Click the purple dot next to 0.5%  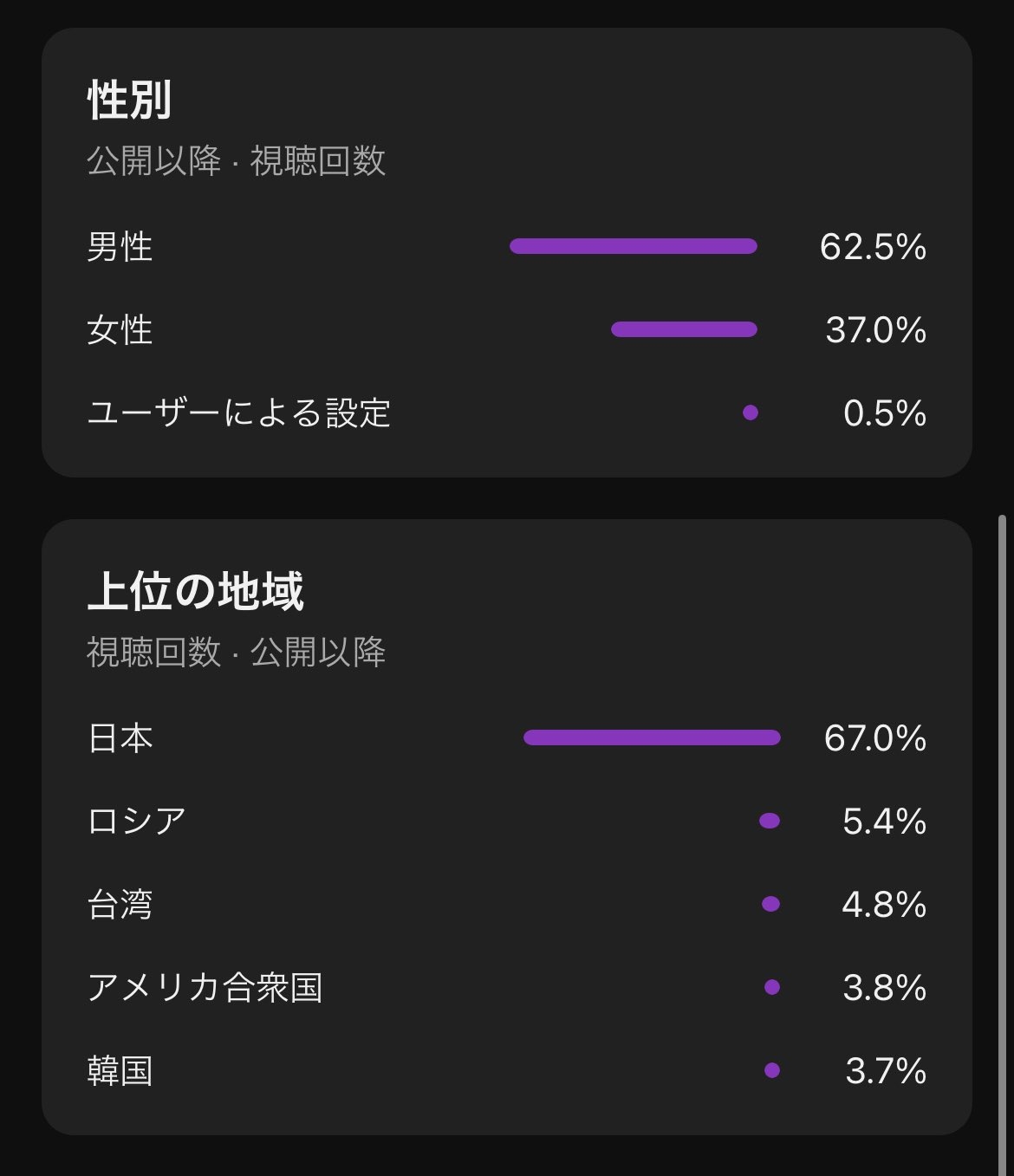[751, 413]
